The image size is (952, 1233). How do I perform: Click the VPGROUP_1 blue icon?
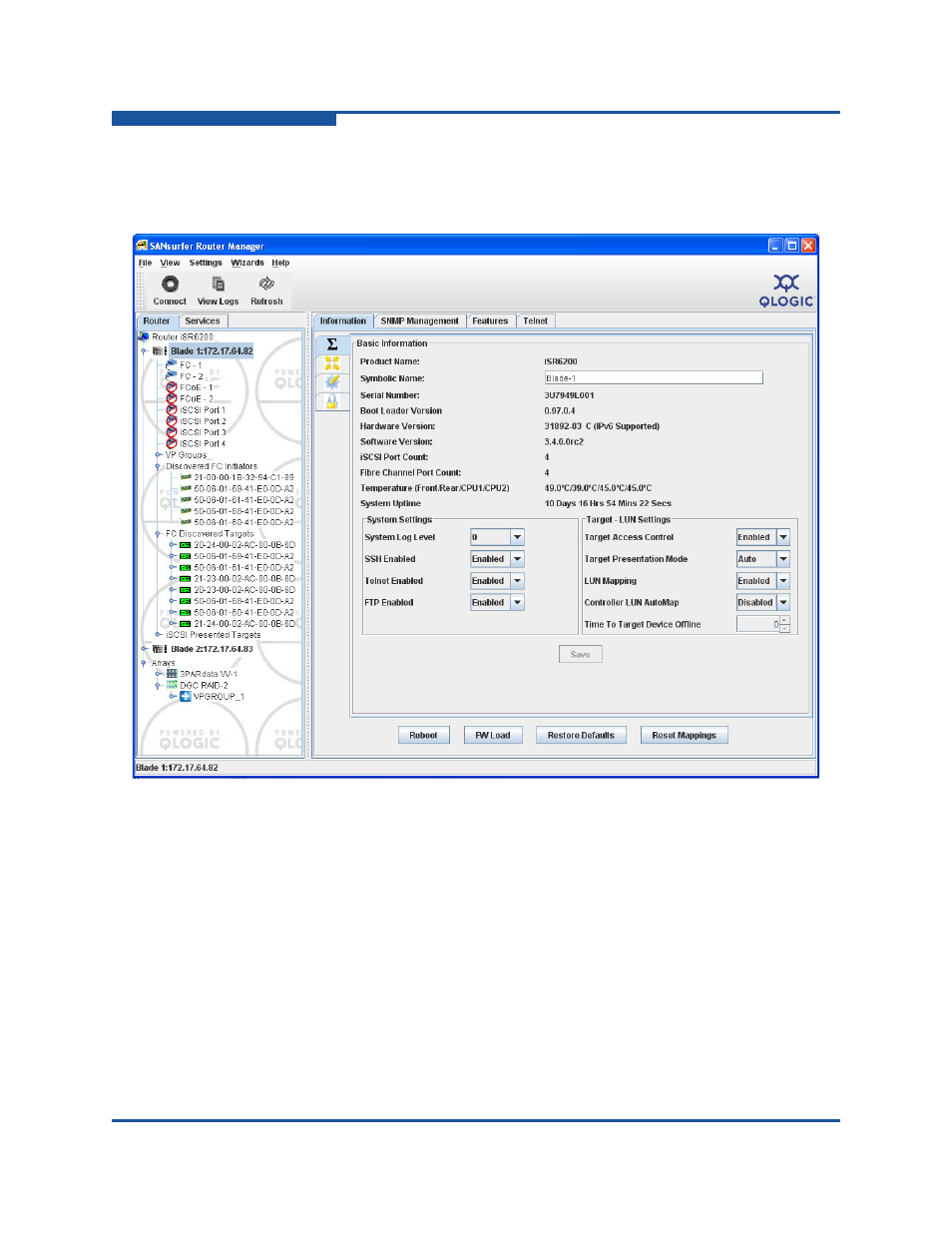[x=186, y=697]
